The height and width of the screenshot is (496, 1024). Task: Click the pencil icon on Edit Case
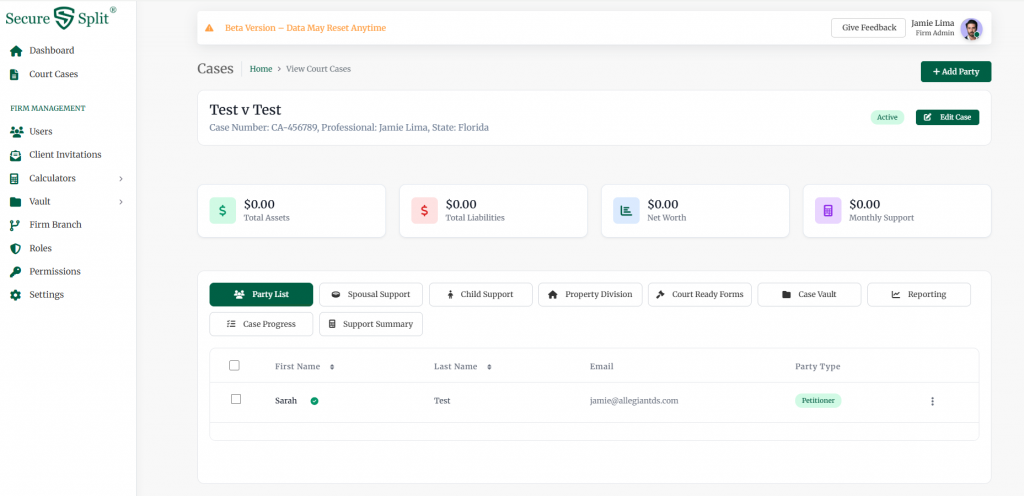(928, 117)
